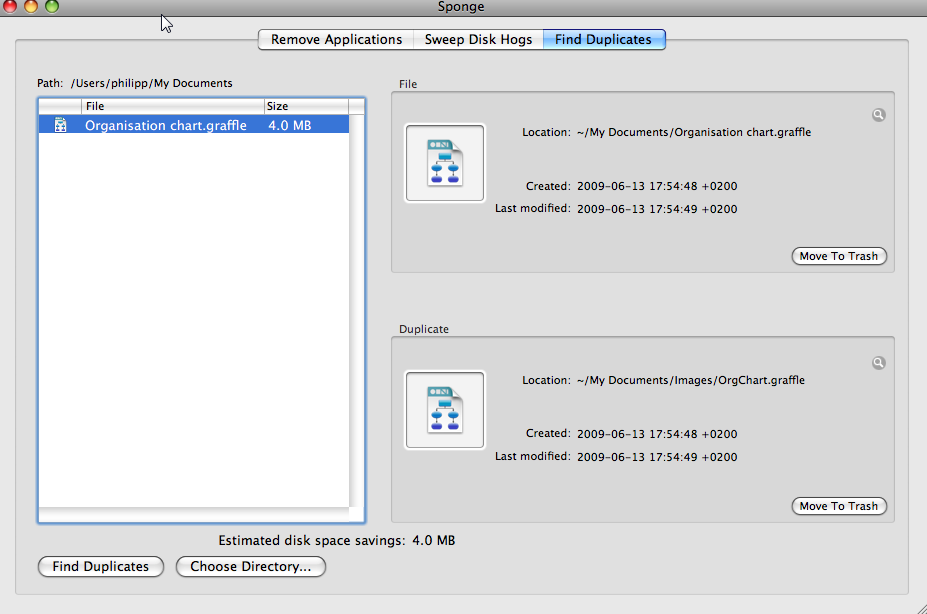Click the file list vertical scrollbar
The width and height of the screenshot is (927, 614).
tap(356, 310)
